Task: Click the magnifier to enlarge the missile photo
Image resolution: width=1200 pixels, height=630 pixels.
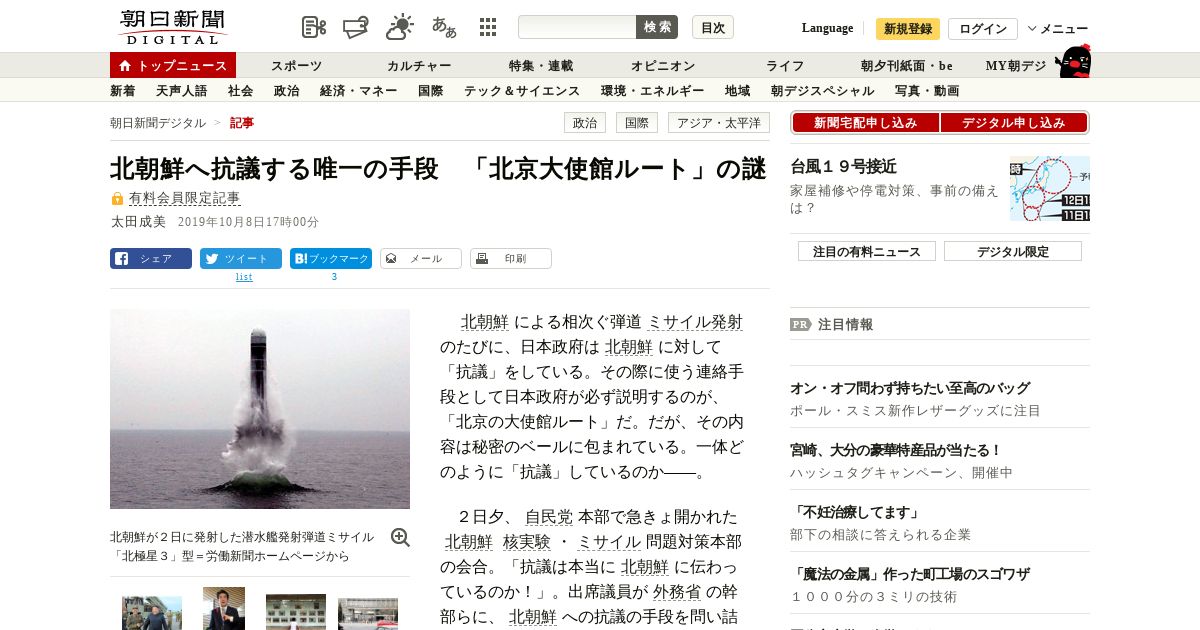Action: click(x=400, y=537)
